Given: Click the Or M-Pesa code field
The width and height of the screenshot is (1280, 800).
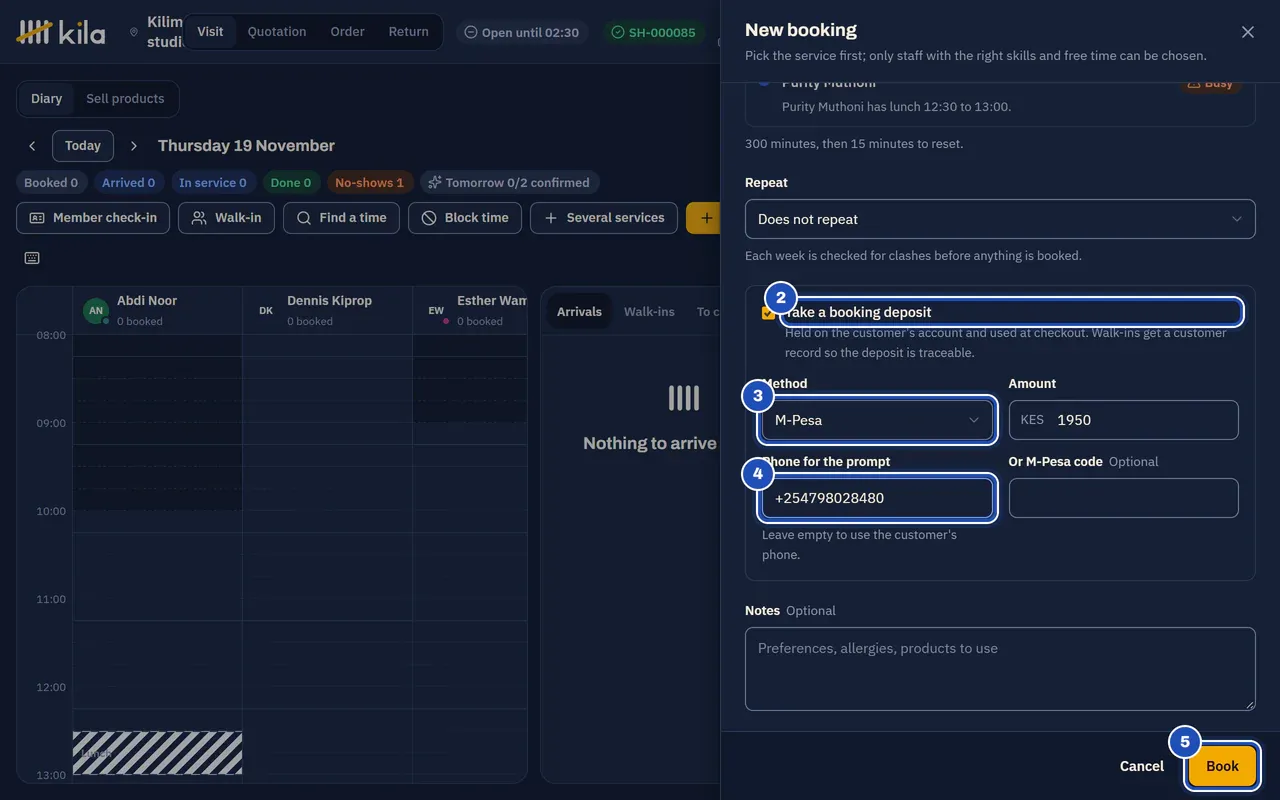Looking at the screenshot, I should (1124, 498).
